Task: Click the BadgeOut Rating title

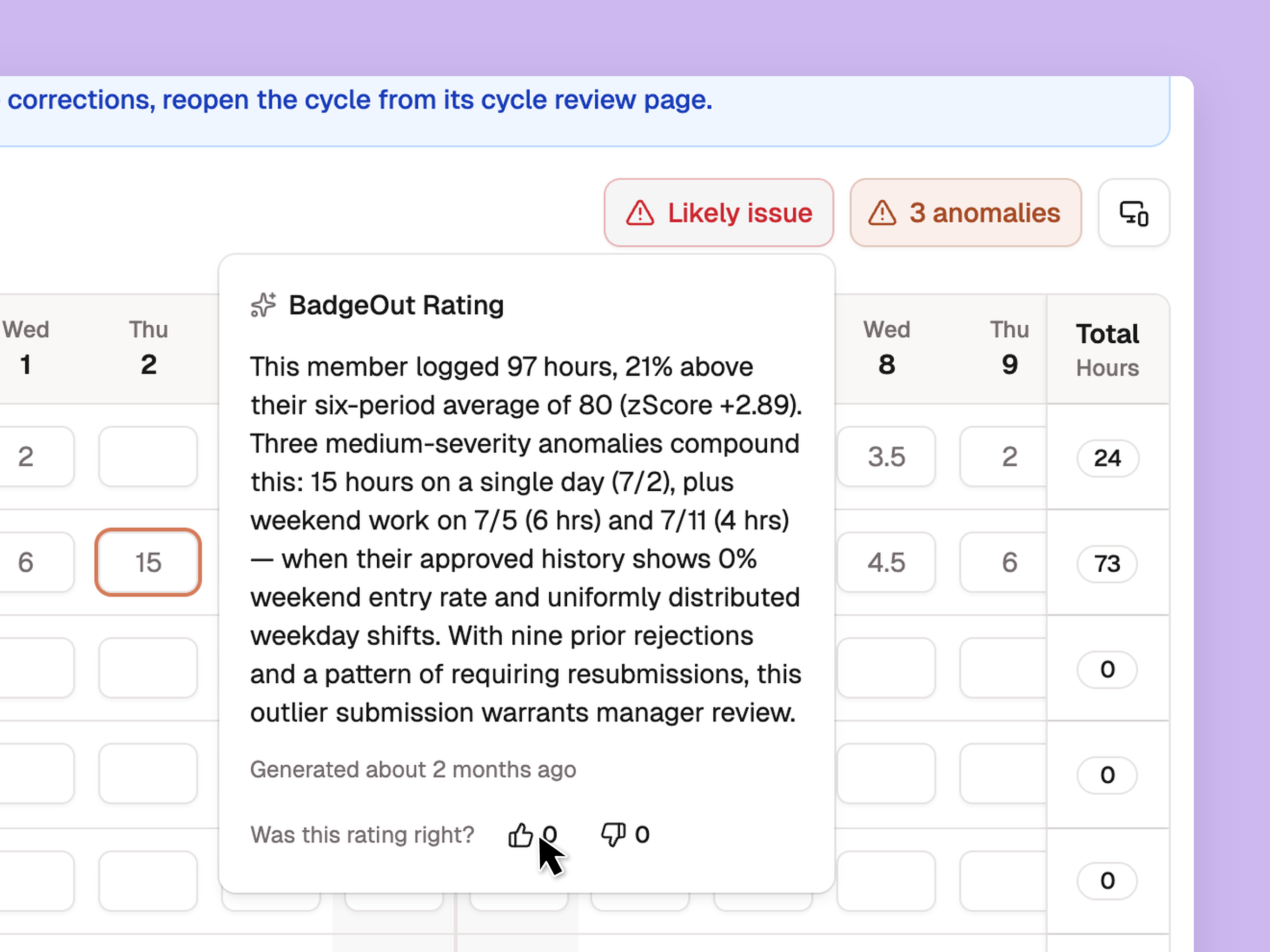Action: pyautogui.click(x=396, y=305)
